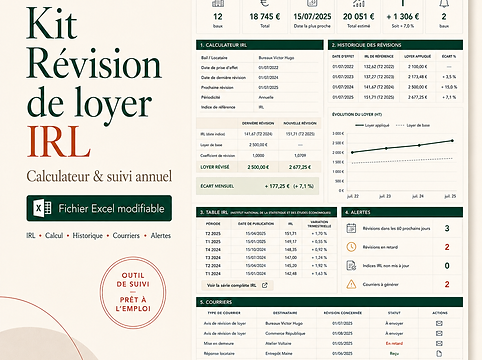Click the Nouvelle révision column header
The width and height of the screenshot is (482, 360).
tap(300, 123)
